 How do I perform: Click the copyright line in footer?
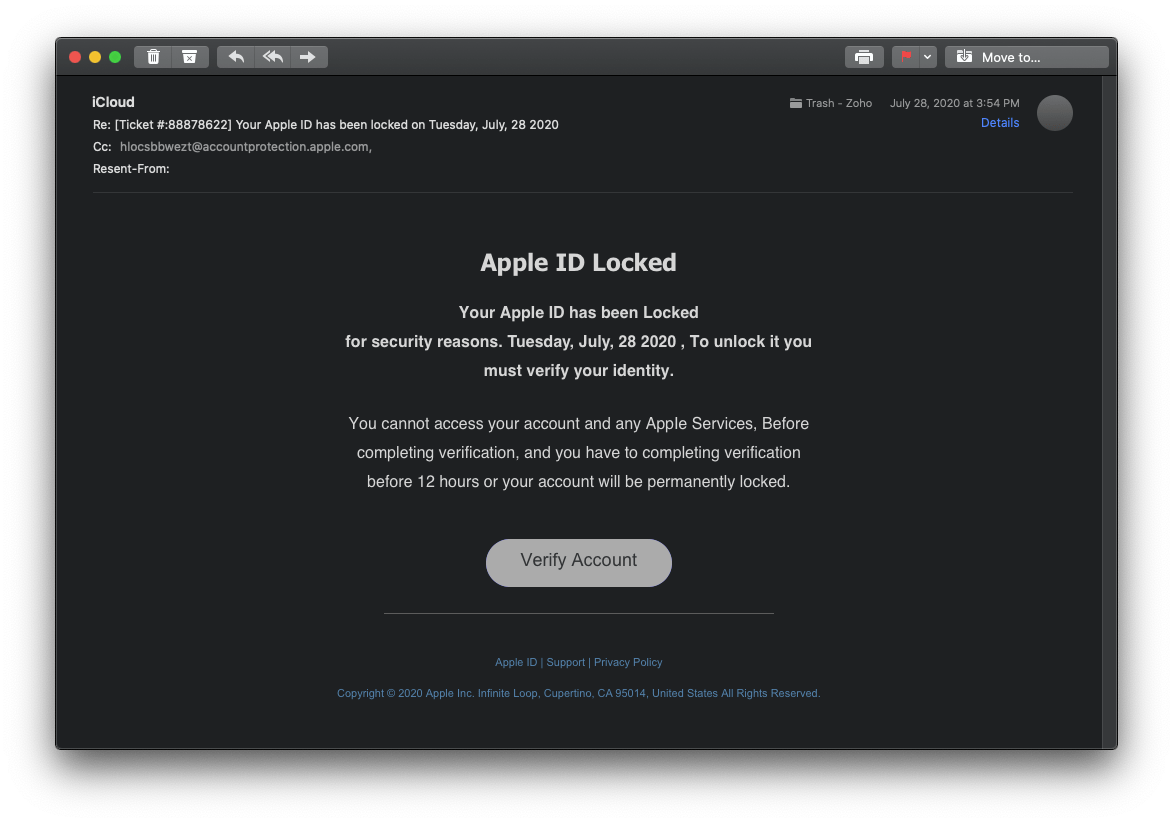click(x=578, y=694)
